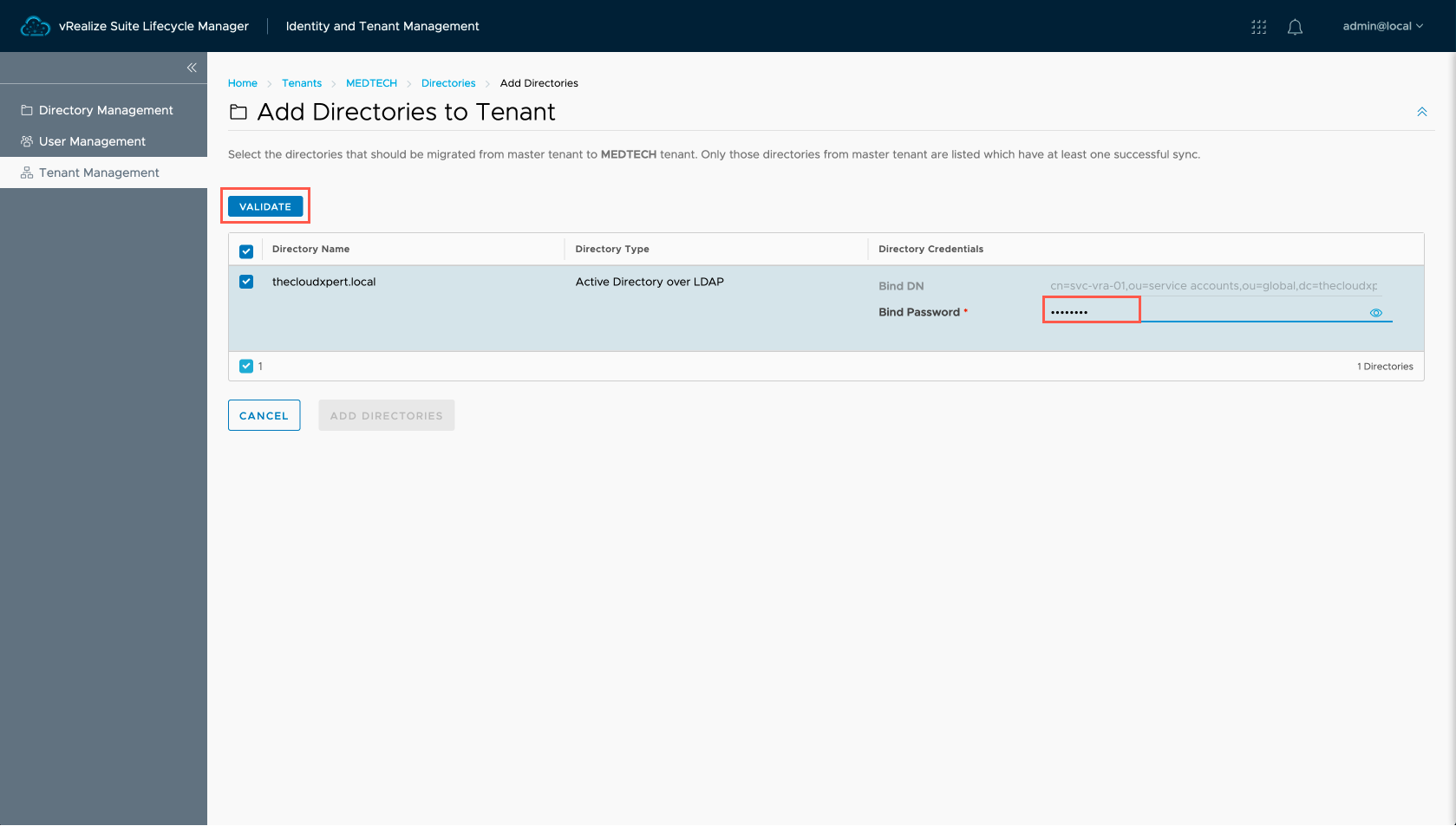
Task: Go to MEDTECH in the breadcrumb
Action: [x=371, y=83]
